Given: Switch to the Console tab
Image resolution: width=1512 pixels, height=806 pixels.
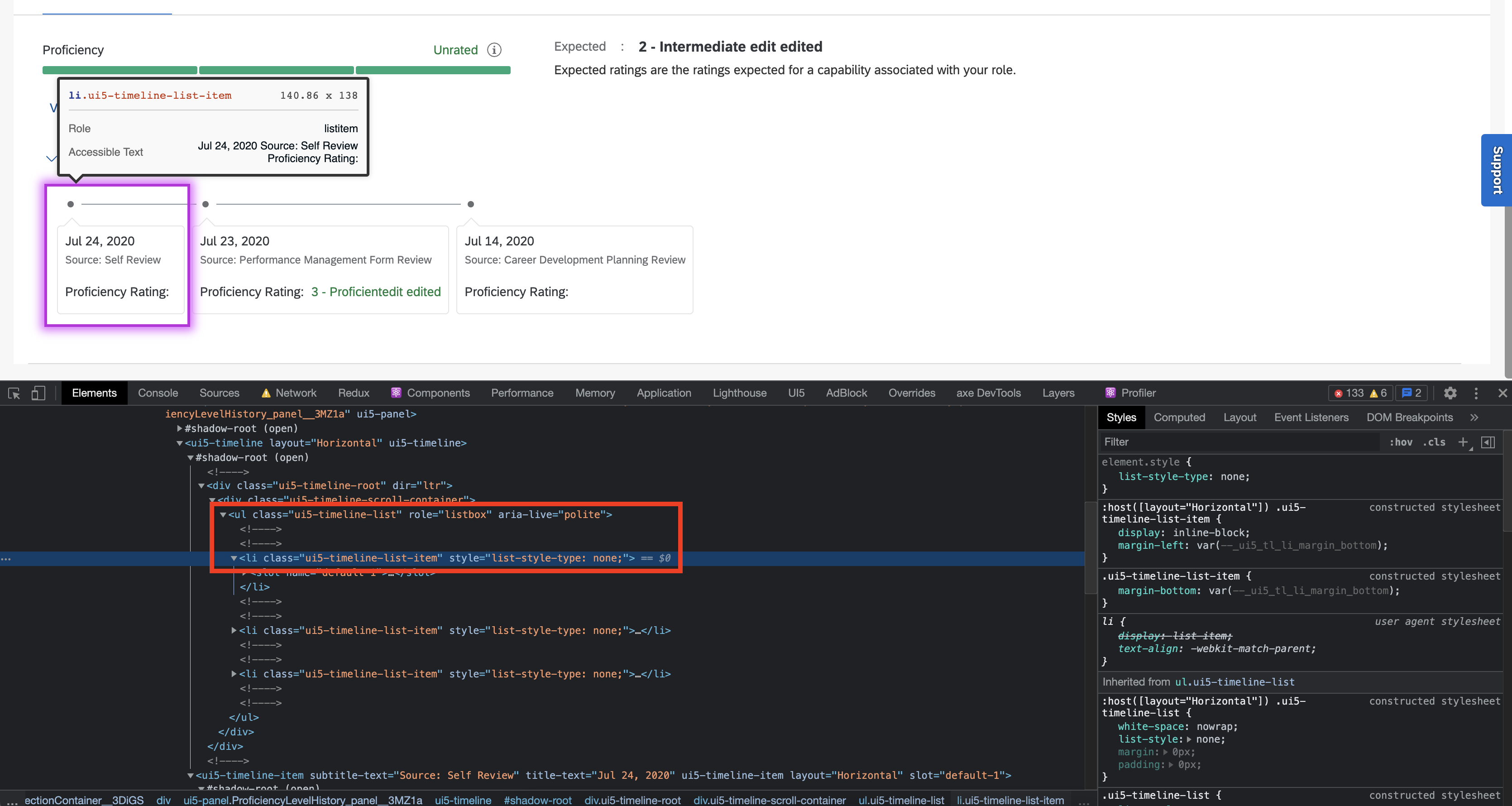Looking at the screenshot, I should pyautogui.click(x=157, y=393).
